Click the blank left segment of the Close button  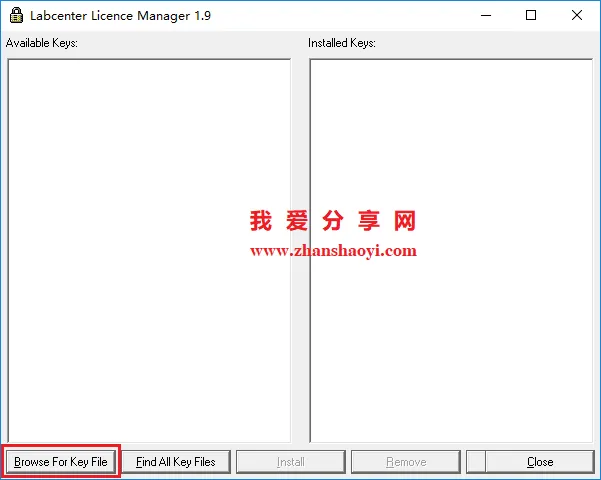coord(476,462)
